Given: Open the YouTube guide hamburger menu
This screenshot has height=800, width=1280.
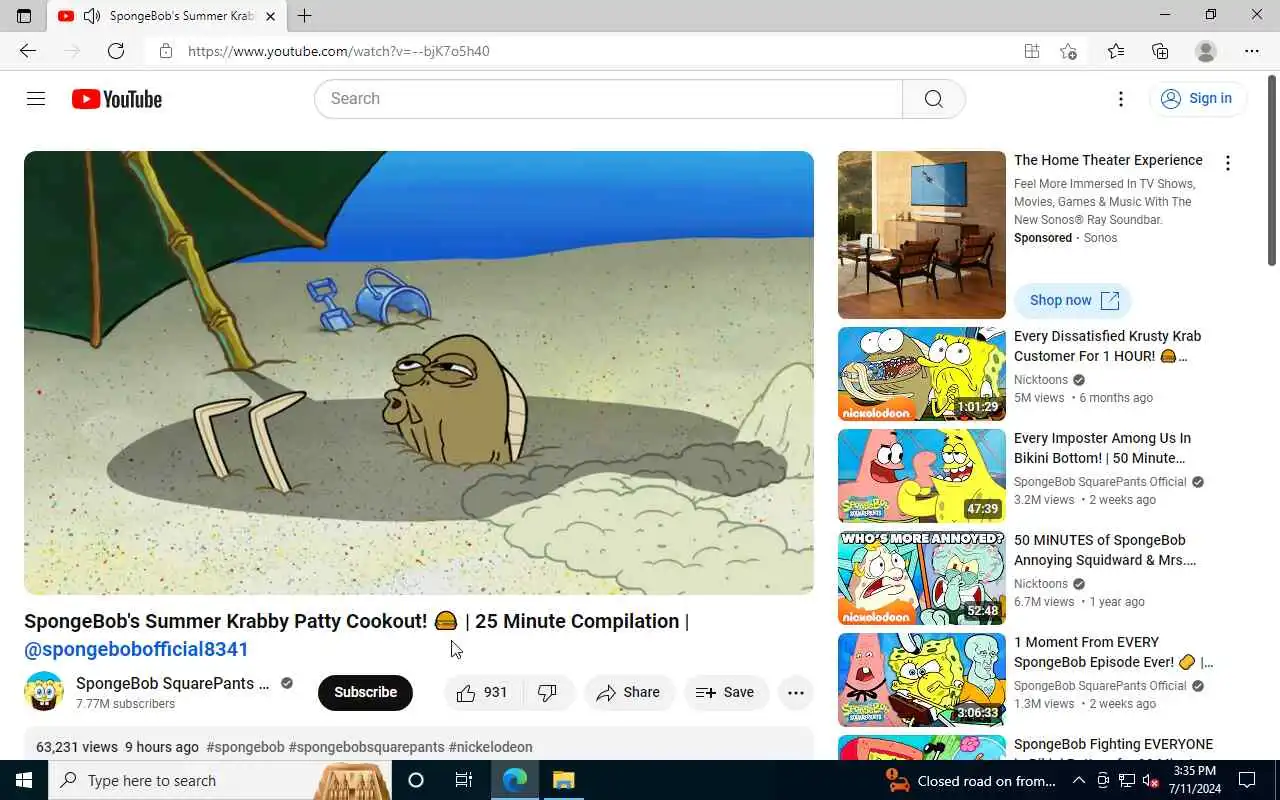Looking at the screenshot, I should [x=36, y=98].
